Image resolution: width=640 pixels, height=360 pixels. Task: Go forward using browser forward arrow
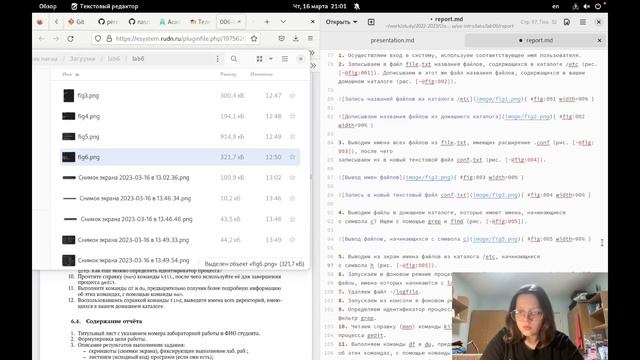(56, 38)
